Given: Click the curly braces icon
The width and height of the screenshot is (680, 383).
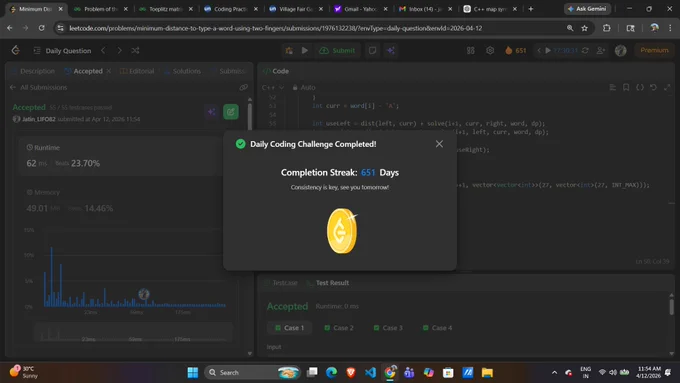Looking at the screenshot, I should (640, 87).
